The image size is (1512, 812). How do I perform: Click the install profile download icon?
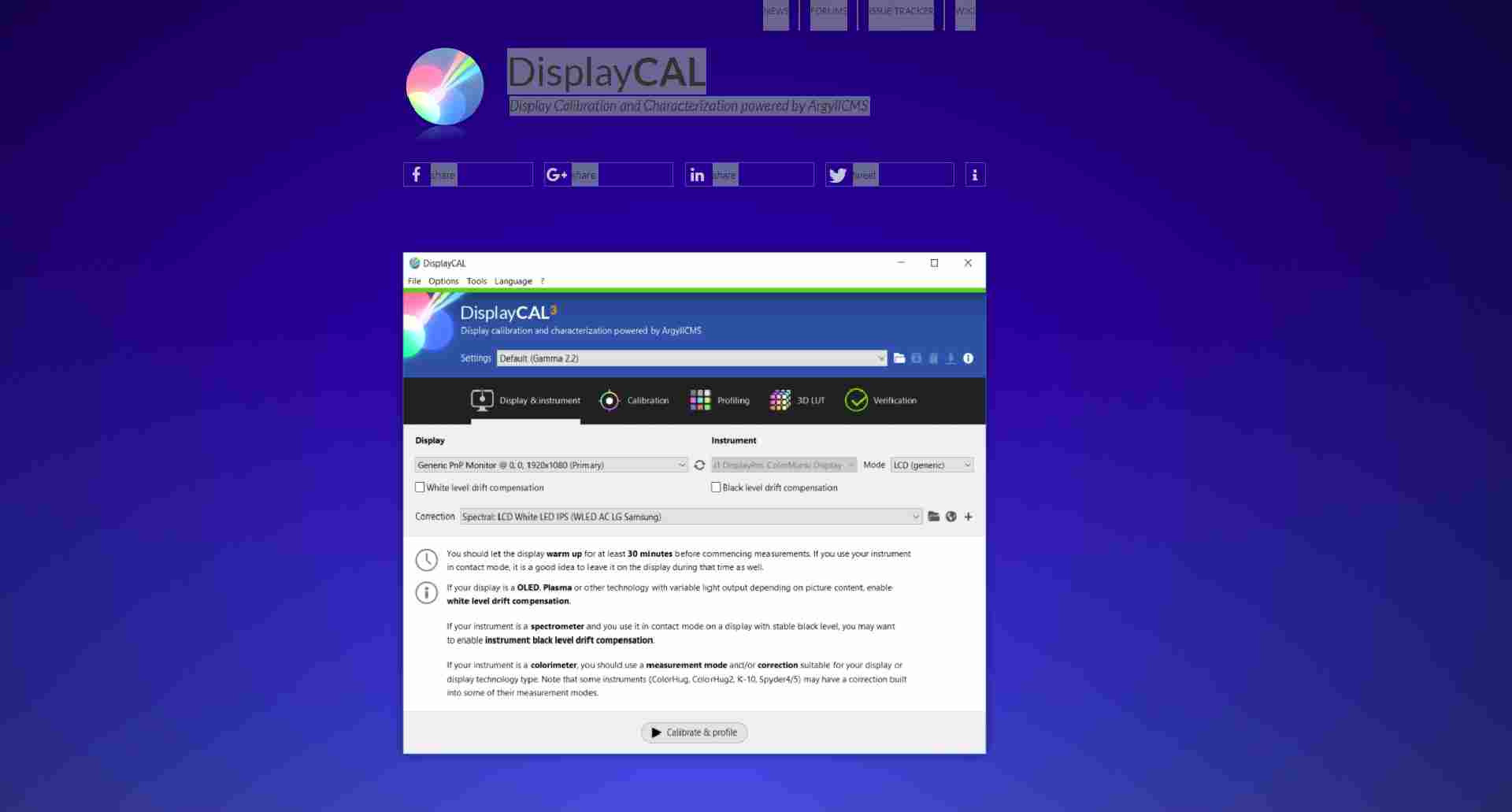pos(951,358)
